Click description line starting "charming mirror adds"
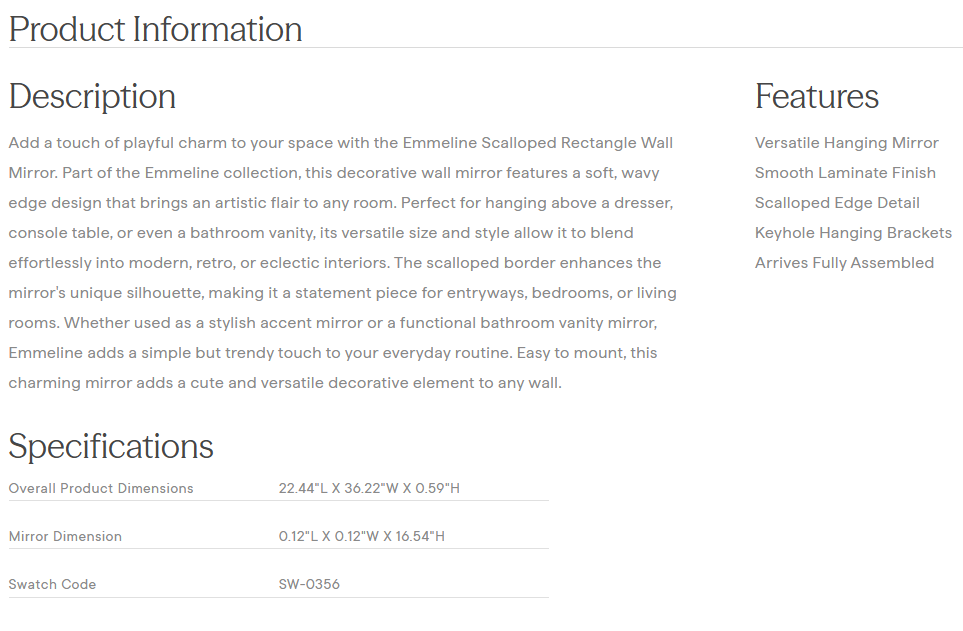This screenshot has width=963, height=631. 285,383
